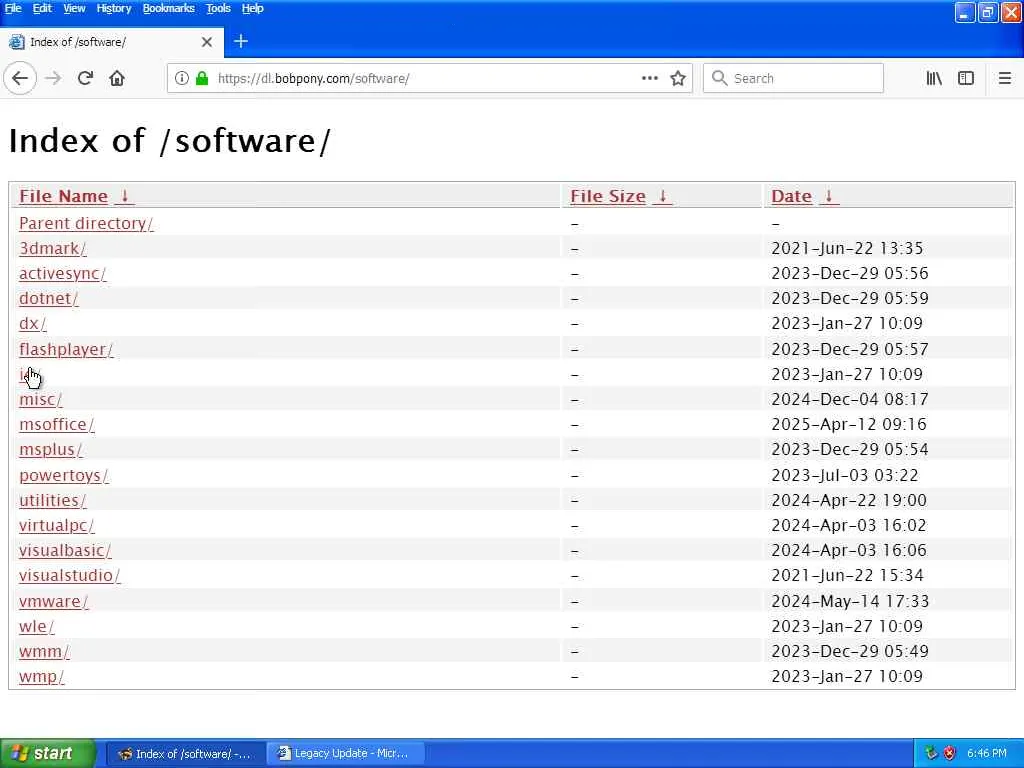Open the powertoys folder

point(64,475)
